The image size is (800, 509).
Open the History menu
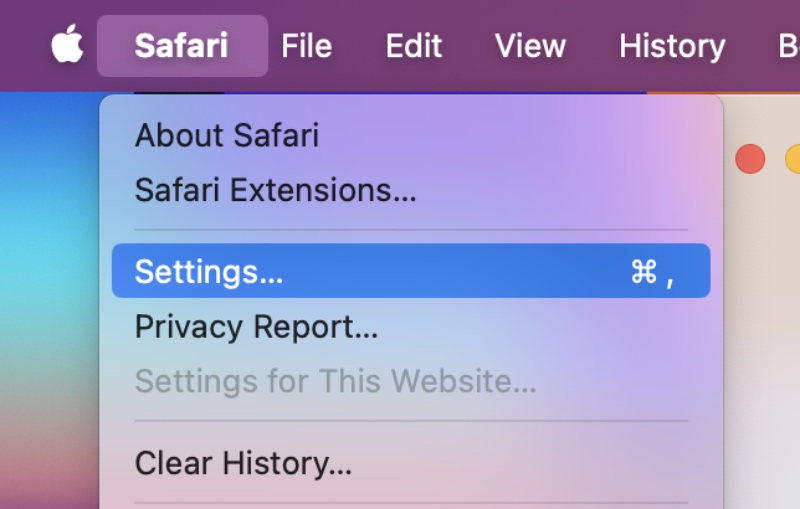pos(672,46)
